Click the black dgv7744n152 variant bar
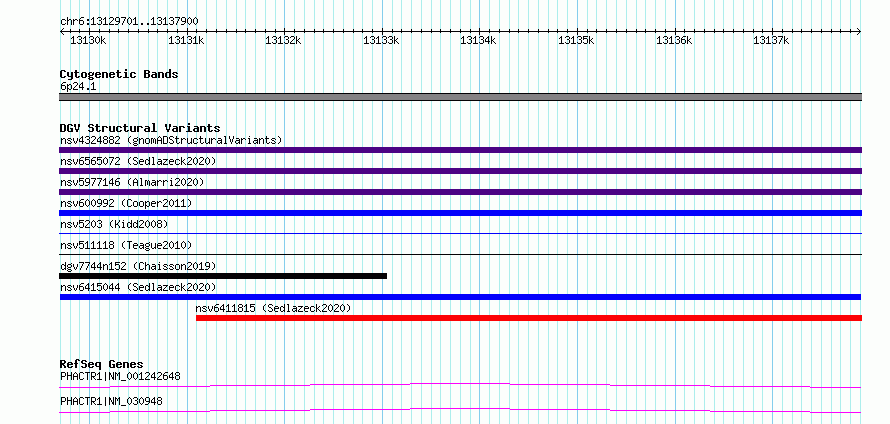 tap(223, 276)
